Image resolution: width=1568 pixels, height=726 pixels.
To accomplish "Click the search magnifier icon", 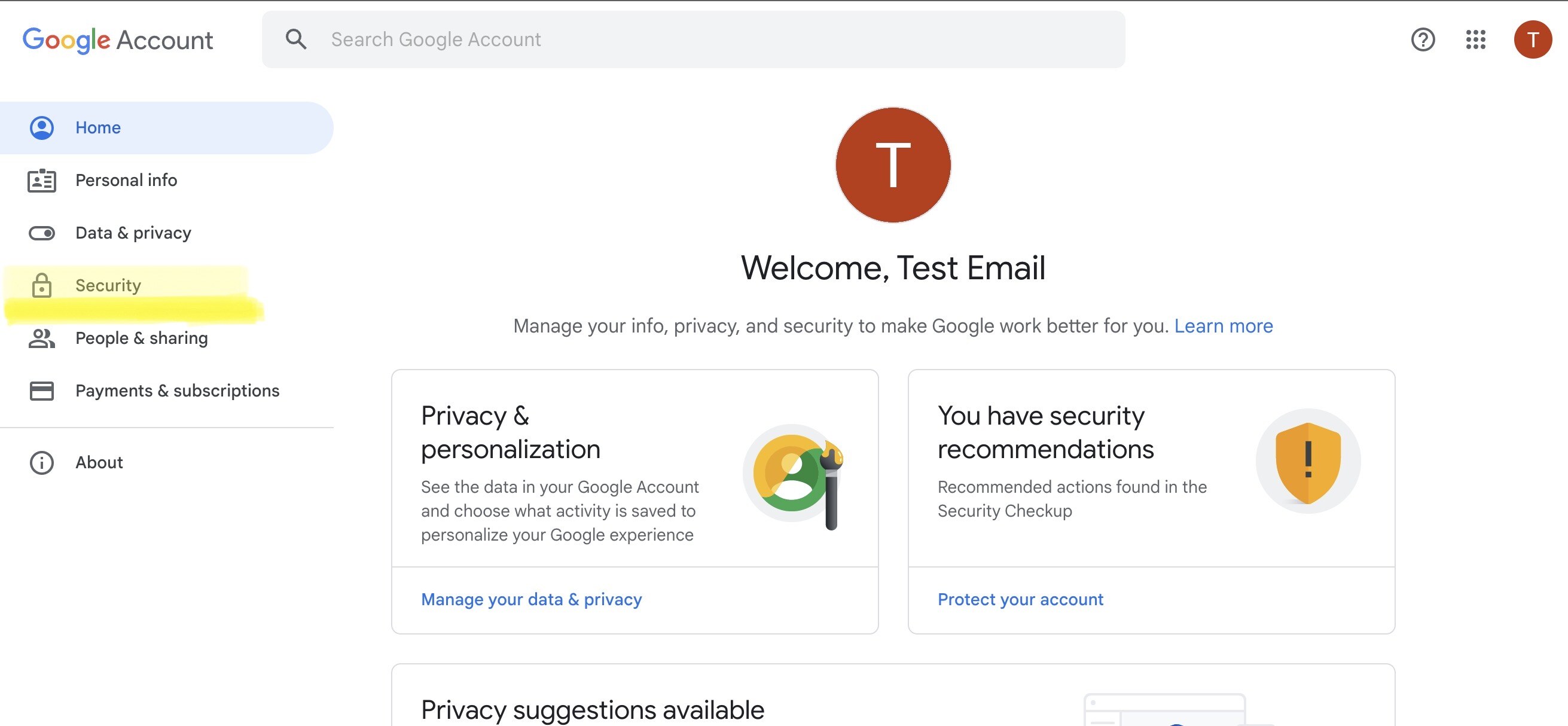I will click(296, 39).
